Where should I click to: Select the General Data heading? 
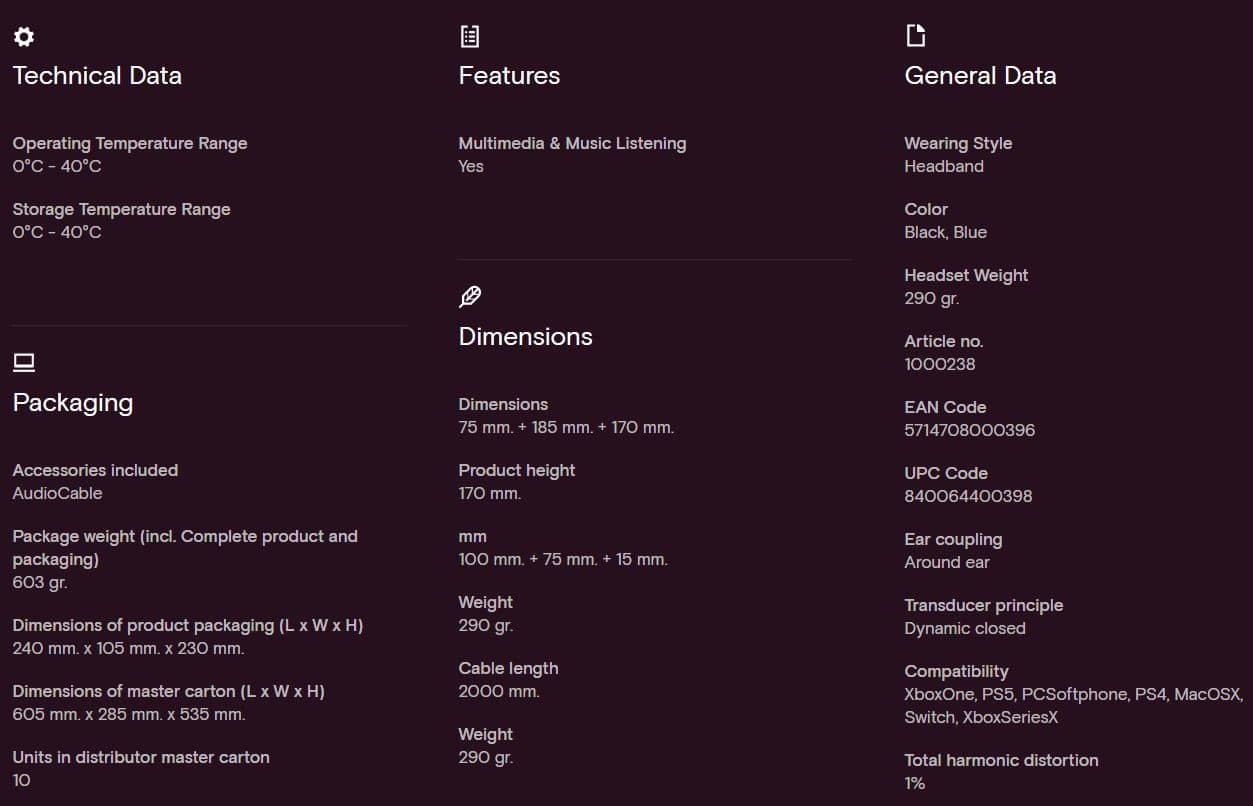[x=980, y=76]
